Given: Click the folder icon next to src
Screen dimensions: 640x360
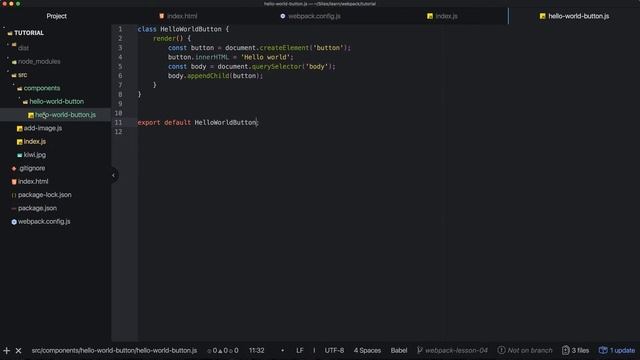Looking at the screenshot, I should [x=14, y=76].
